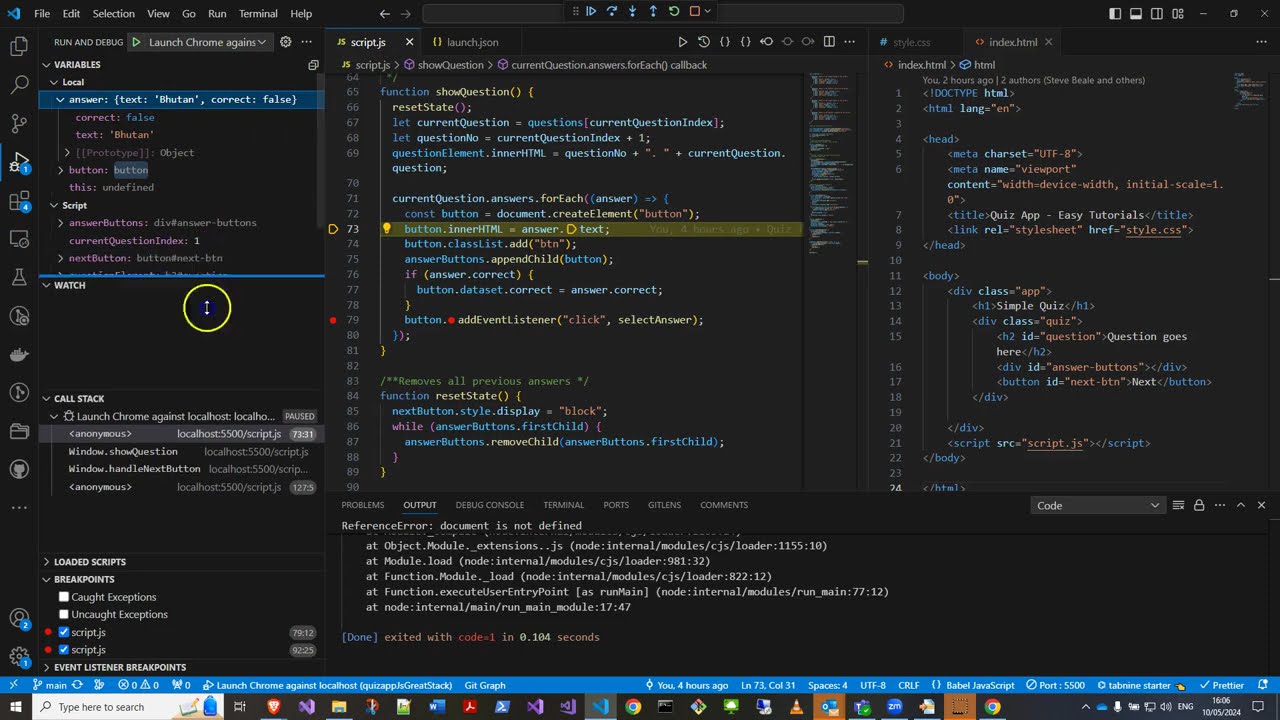Run code with editor play button
The image size is (1280, 720).
coord(683,42)
